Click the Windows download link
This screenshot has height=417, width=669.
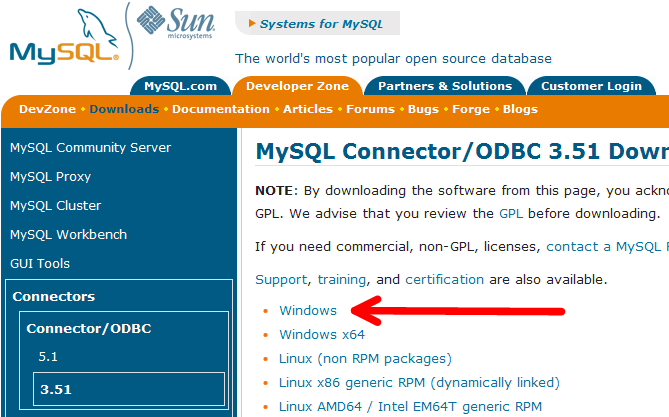(x=308, y=311)
